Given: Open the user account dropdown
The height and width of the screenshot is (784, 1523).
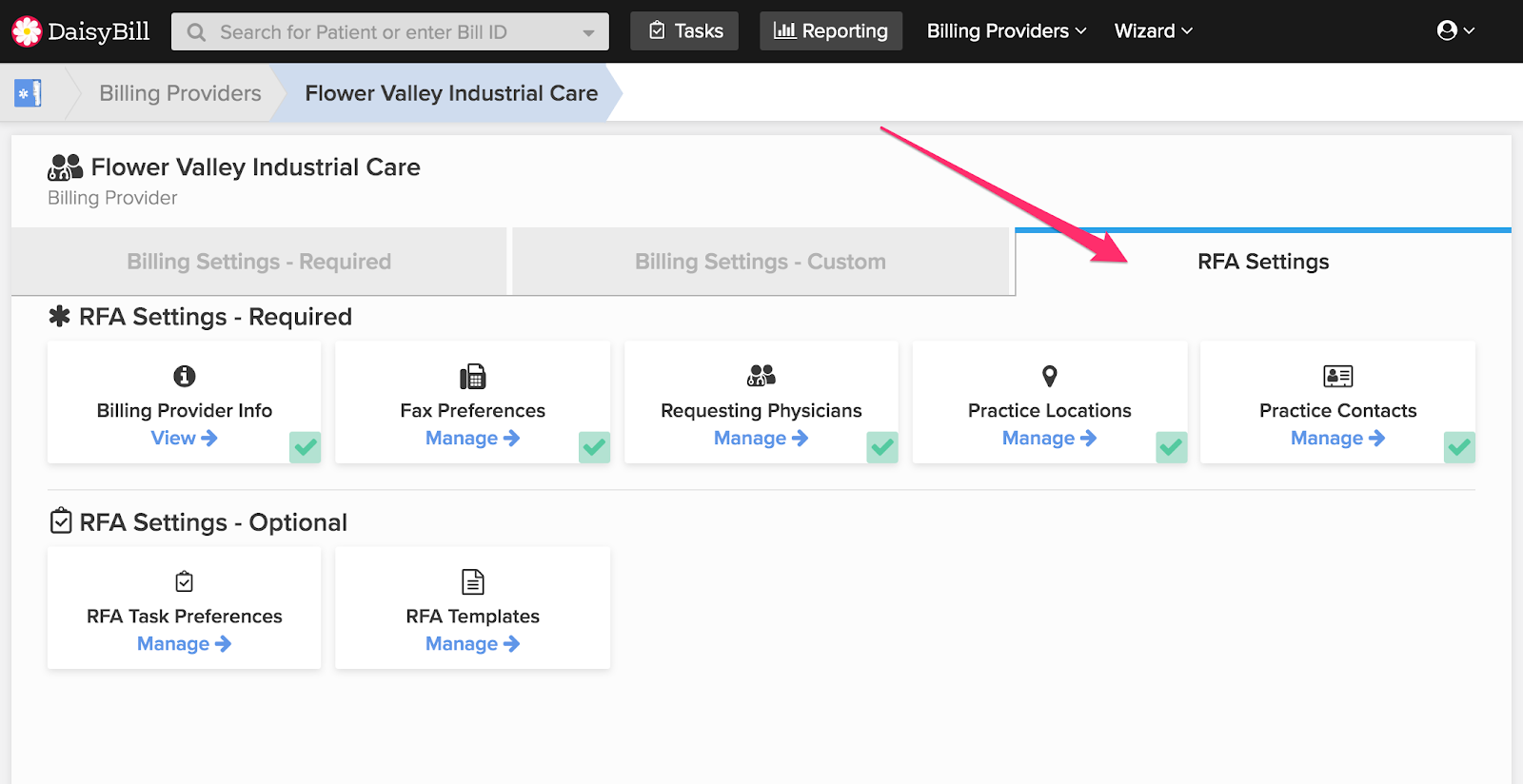Looking at the screenshot, I should [1455, 31].
